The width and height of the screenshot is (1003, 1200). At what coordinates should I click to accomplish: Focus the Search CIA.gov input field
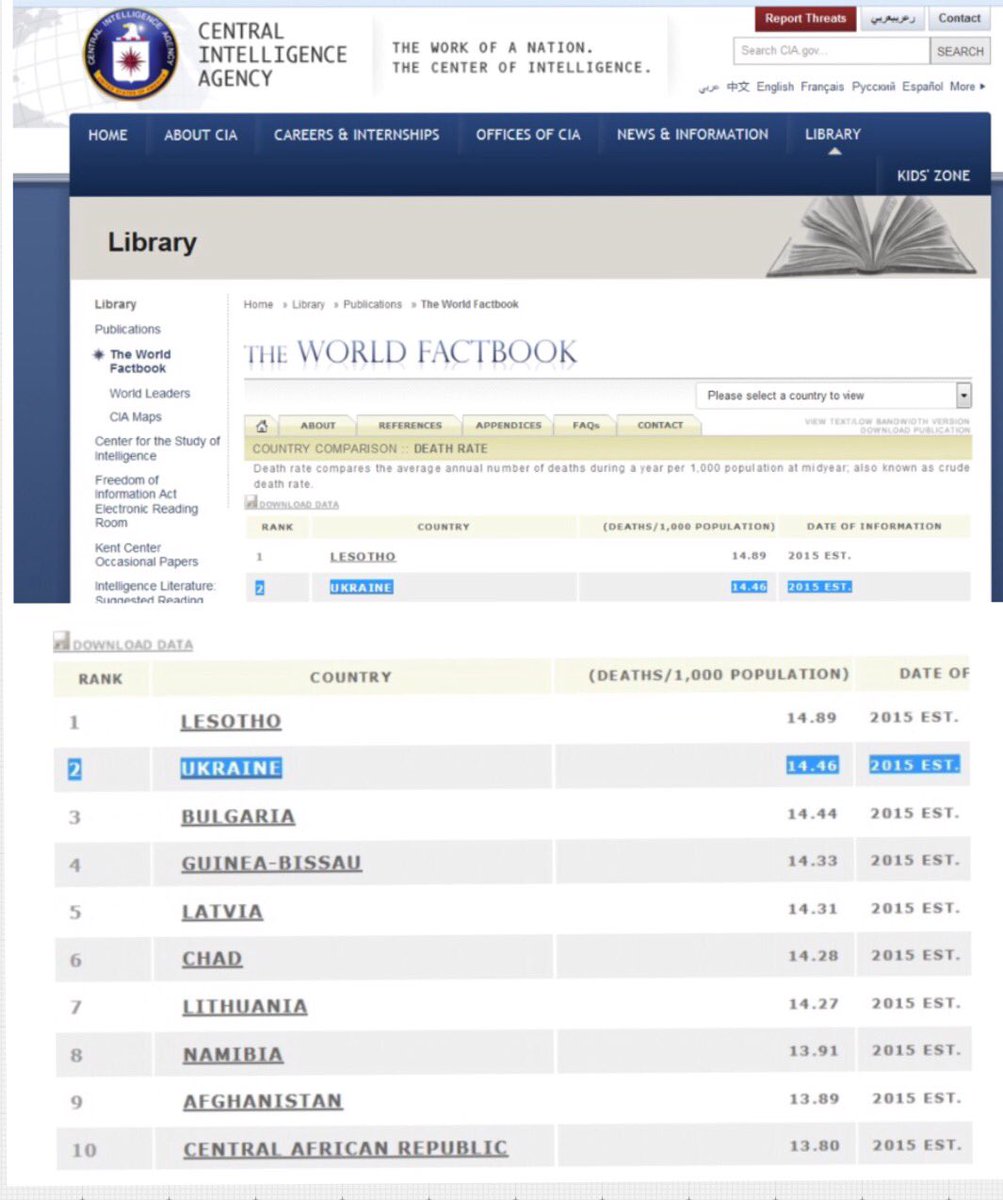[x=832, y=51]
